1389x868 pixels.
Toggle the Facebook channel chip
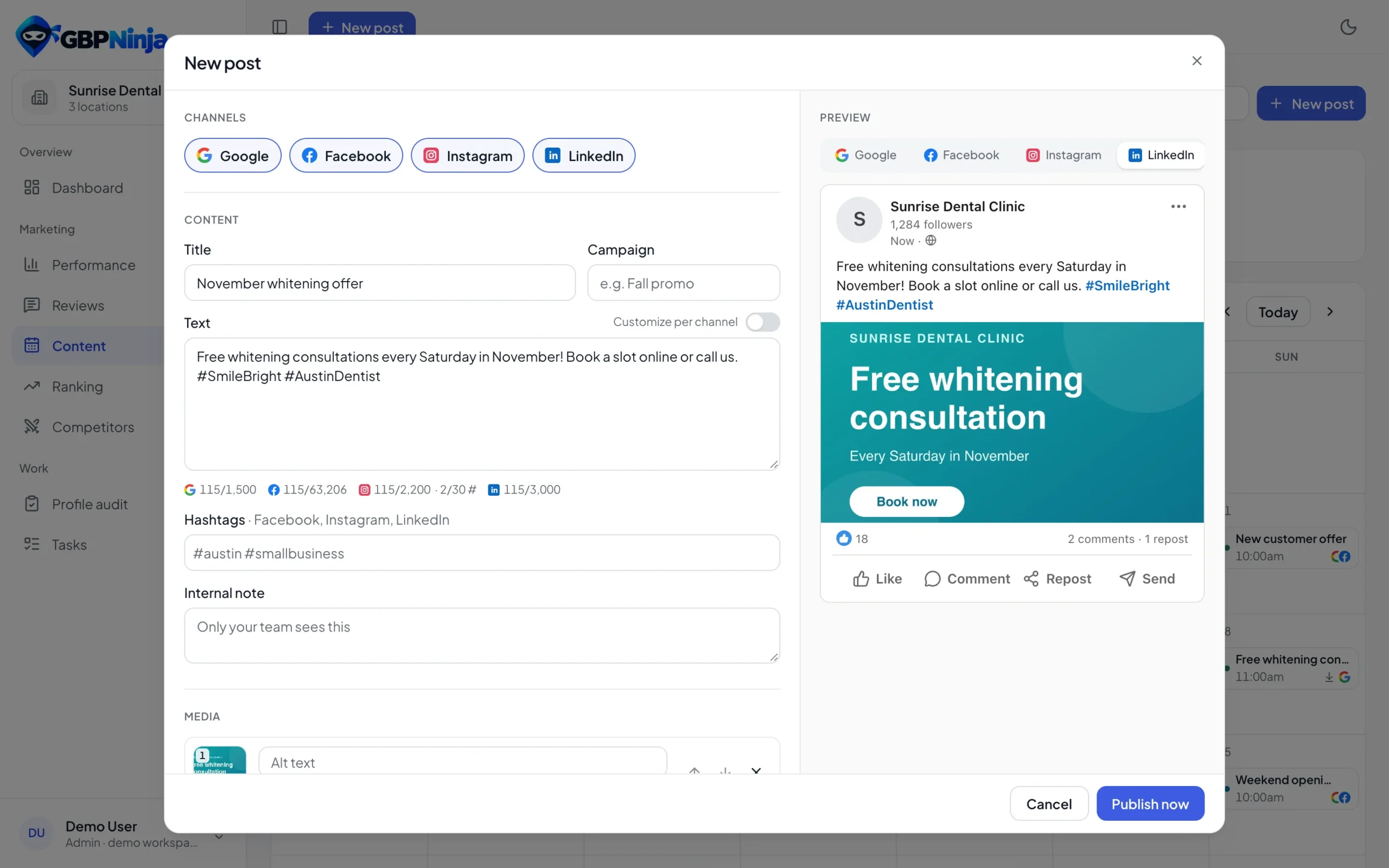click(x=346, y=156)
